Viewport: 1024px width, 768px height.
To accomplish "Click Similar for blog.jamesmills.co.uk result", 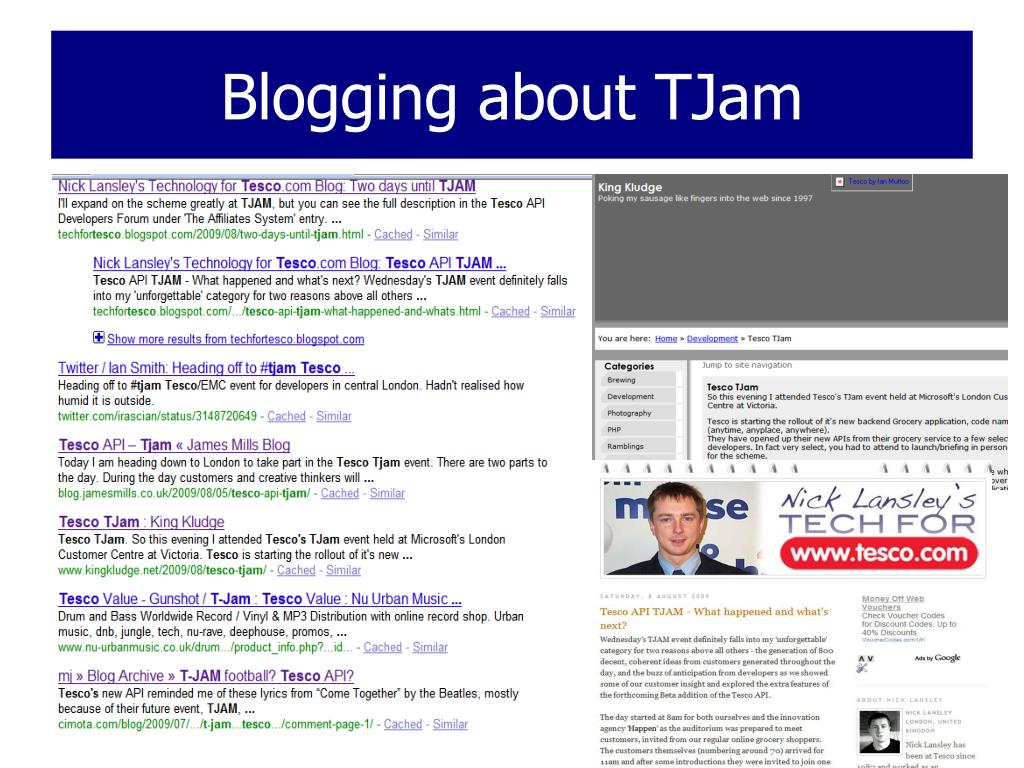I will [387, 493].
